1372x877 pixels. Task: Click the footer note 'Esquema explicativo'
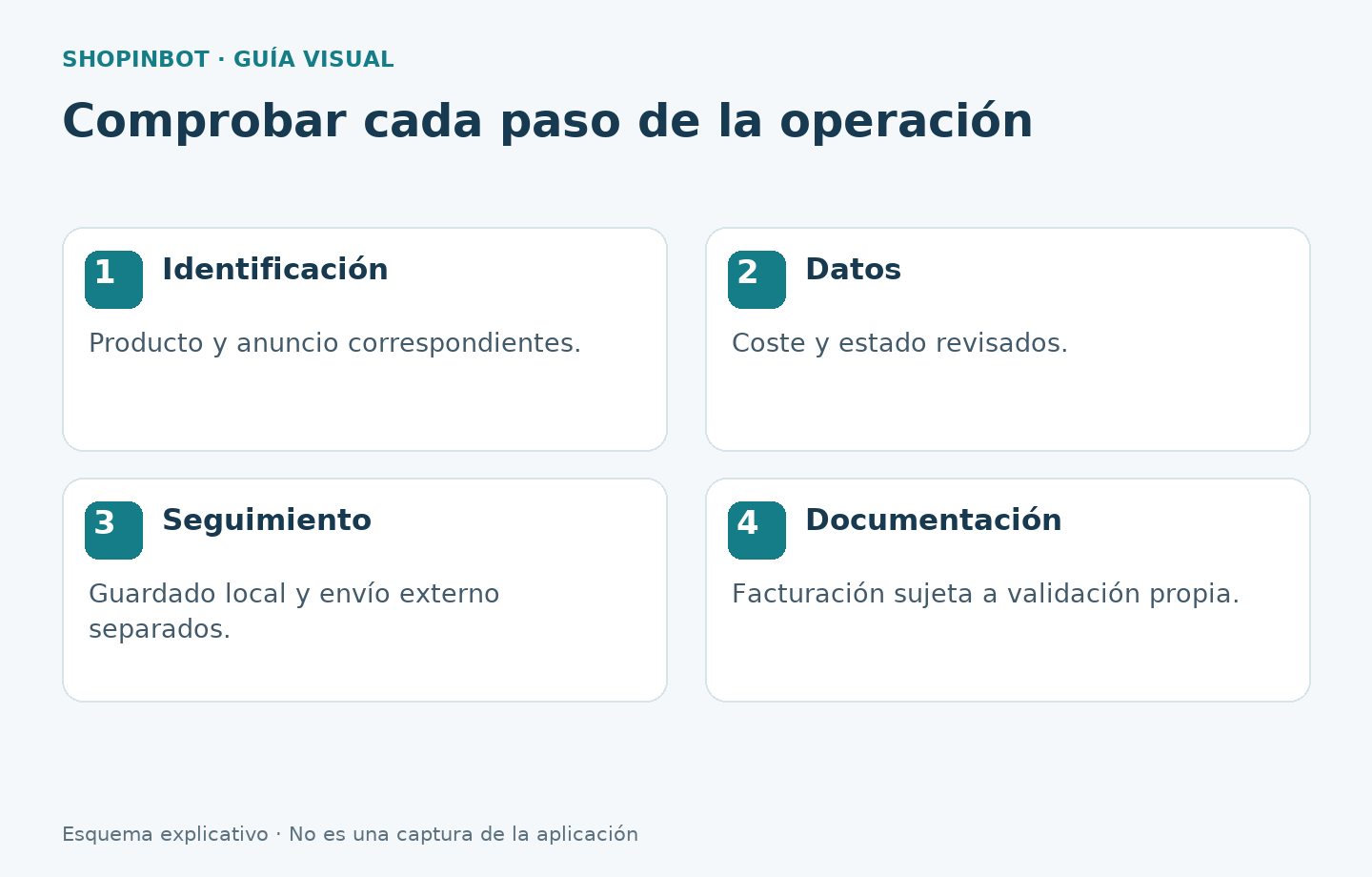[165, 835]
